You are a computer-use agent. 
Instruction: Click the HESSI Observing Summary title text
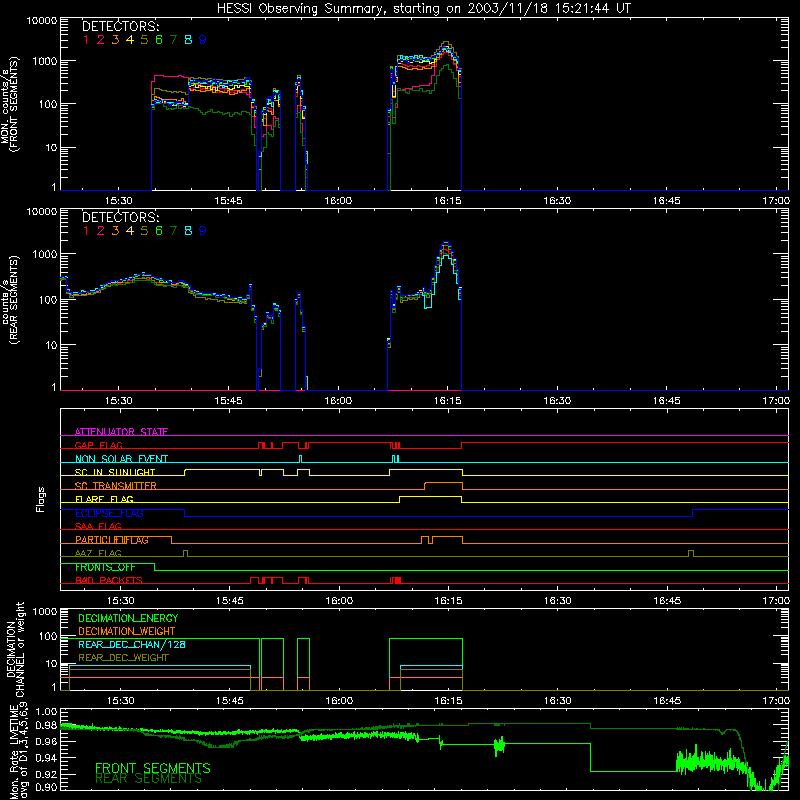[423, 8]
